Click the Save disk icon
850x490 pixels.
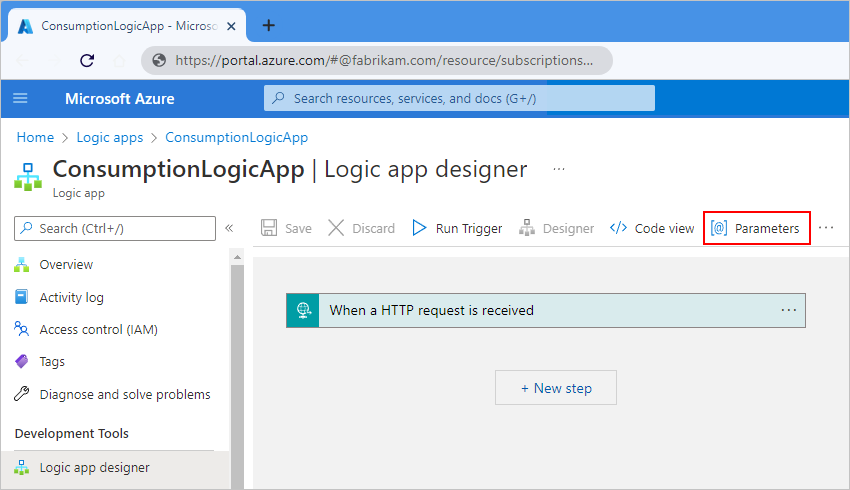[x=269, y=228]
